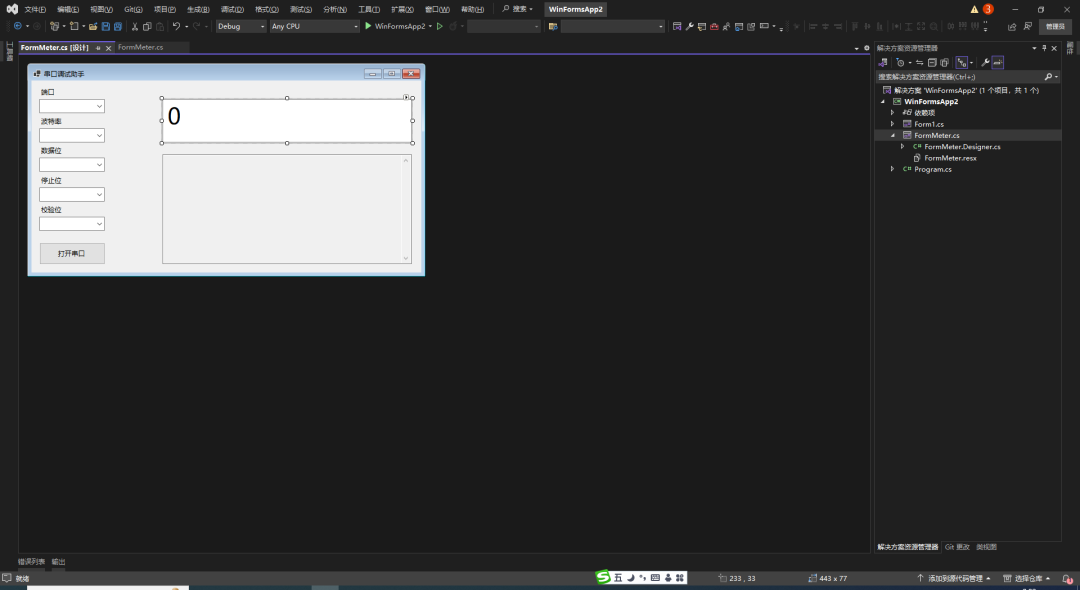Click Collapse All icon in Solution Explorer
The image size is (1080, 590).
pyautogui.click(x=931, y=62)
